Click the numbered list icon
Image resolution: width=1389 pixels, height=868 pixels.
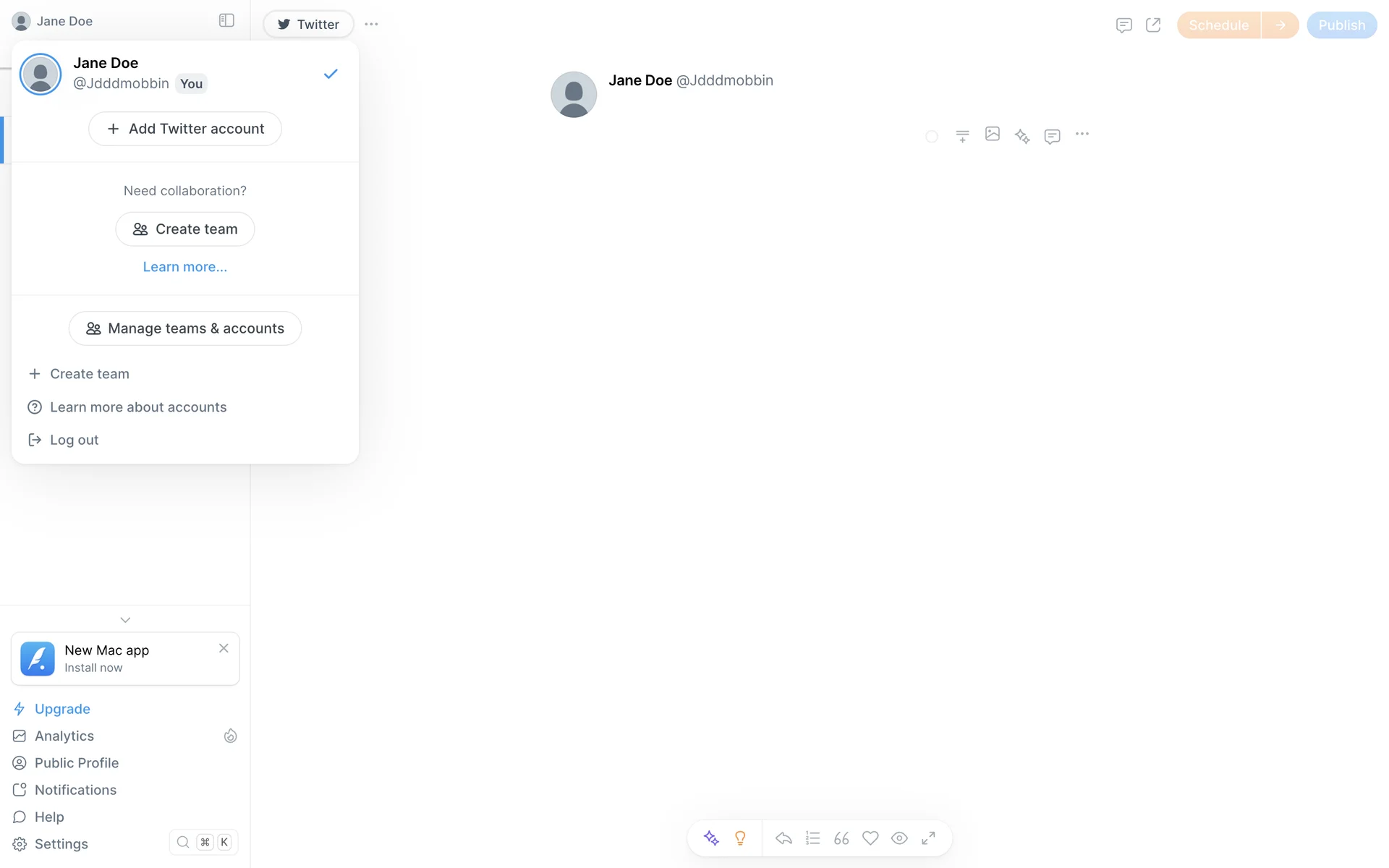click(812, 838)
